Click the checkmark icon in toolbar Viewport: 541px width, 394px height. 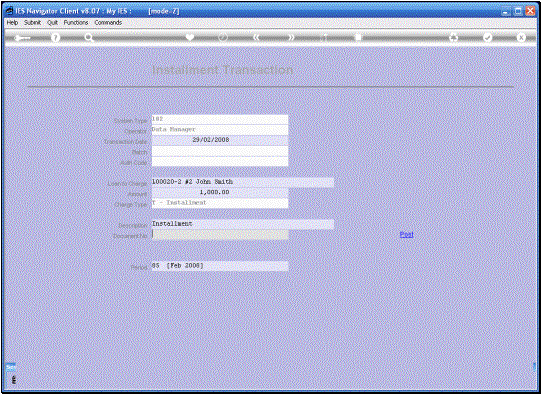487,37
